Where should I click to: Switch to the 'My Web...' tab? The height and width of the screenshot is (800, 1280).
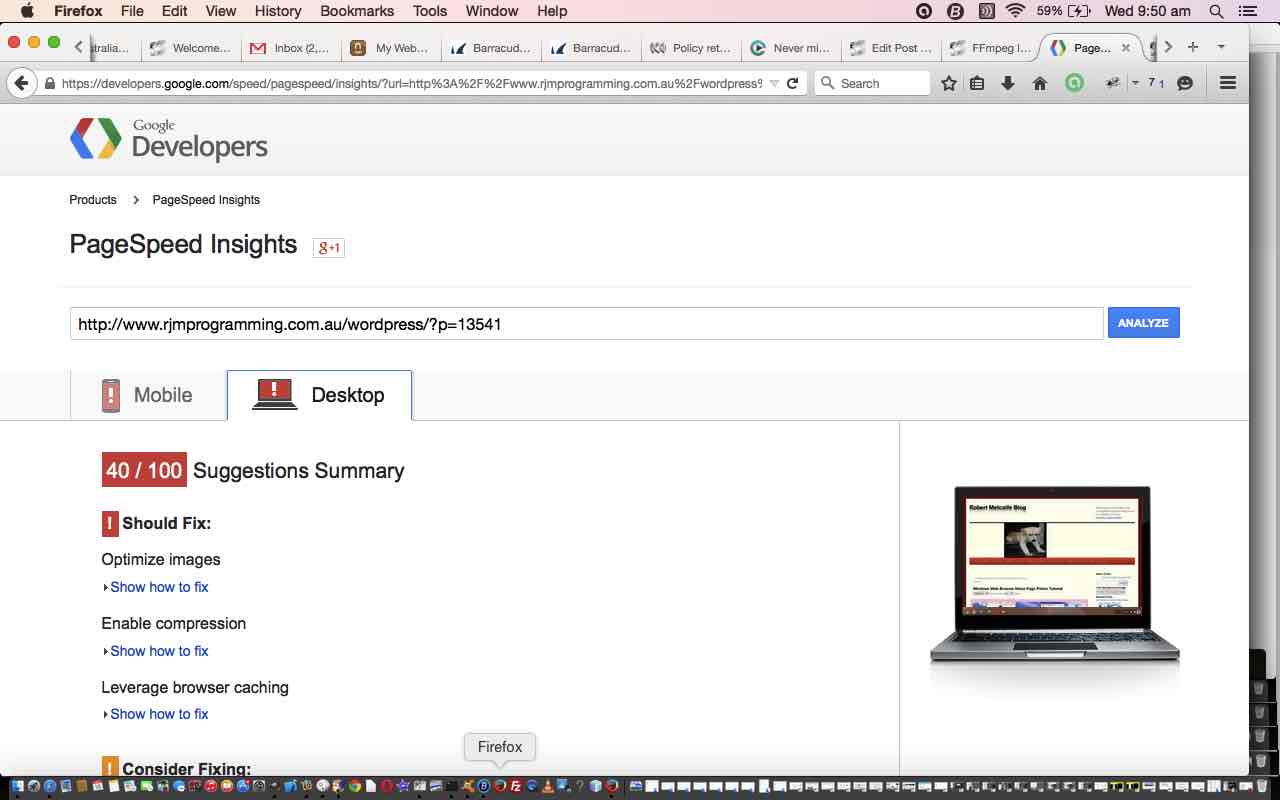392,47
